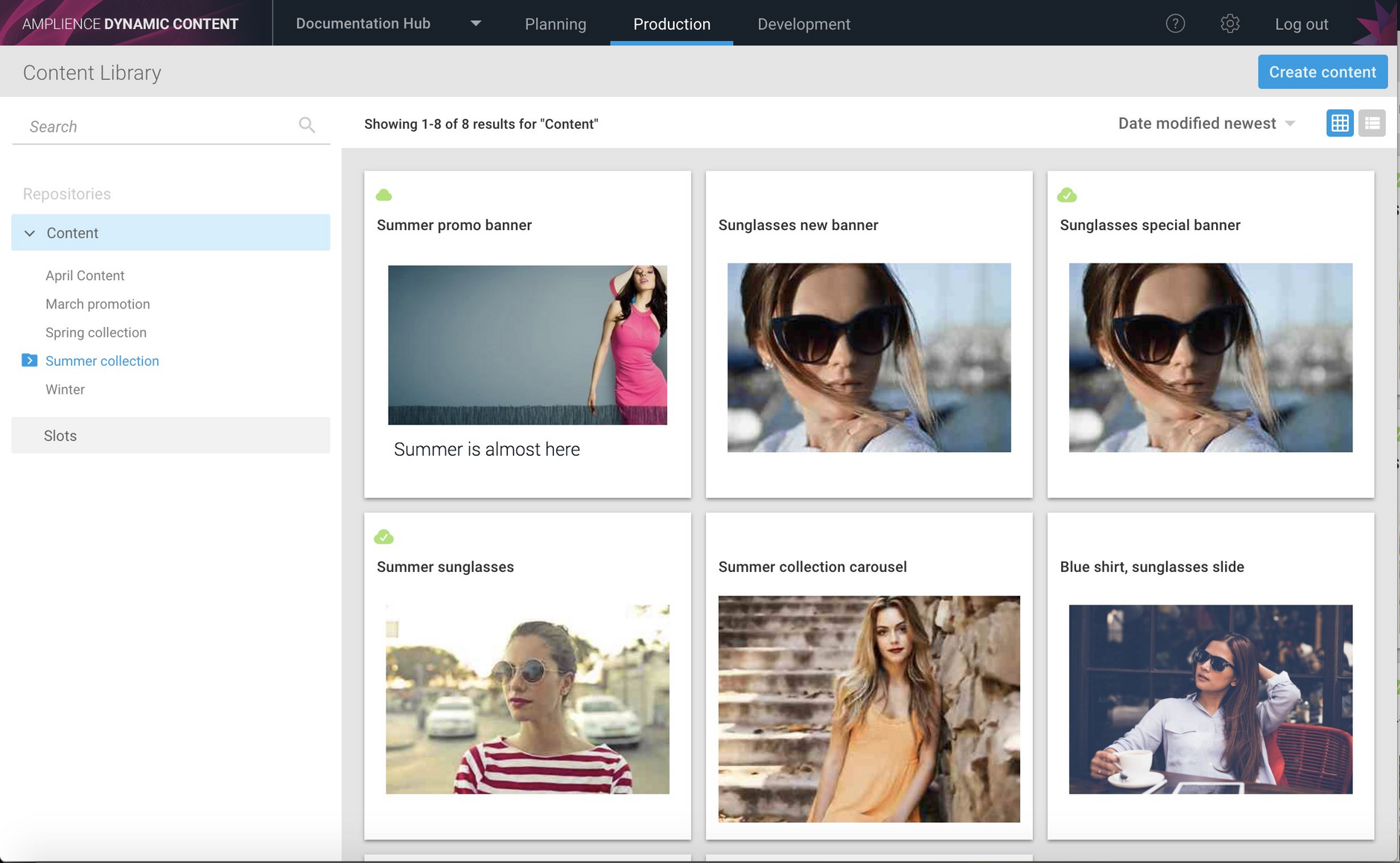Image resolution: width=1400 pixels, height=863 pixels.
Task: Switch to the Development tab
Action: [804, 24]
